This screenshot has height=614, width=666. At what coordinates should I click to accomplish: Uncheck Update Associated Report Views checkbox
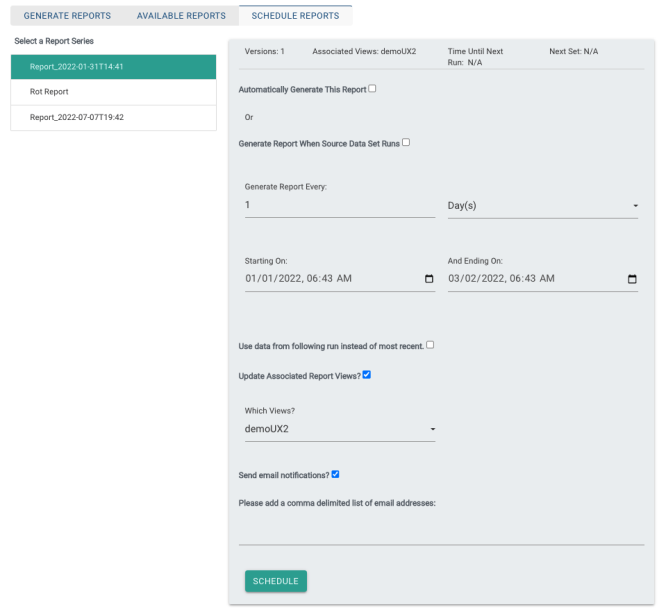pos(367,375)
